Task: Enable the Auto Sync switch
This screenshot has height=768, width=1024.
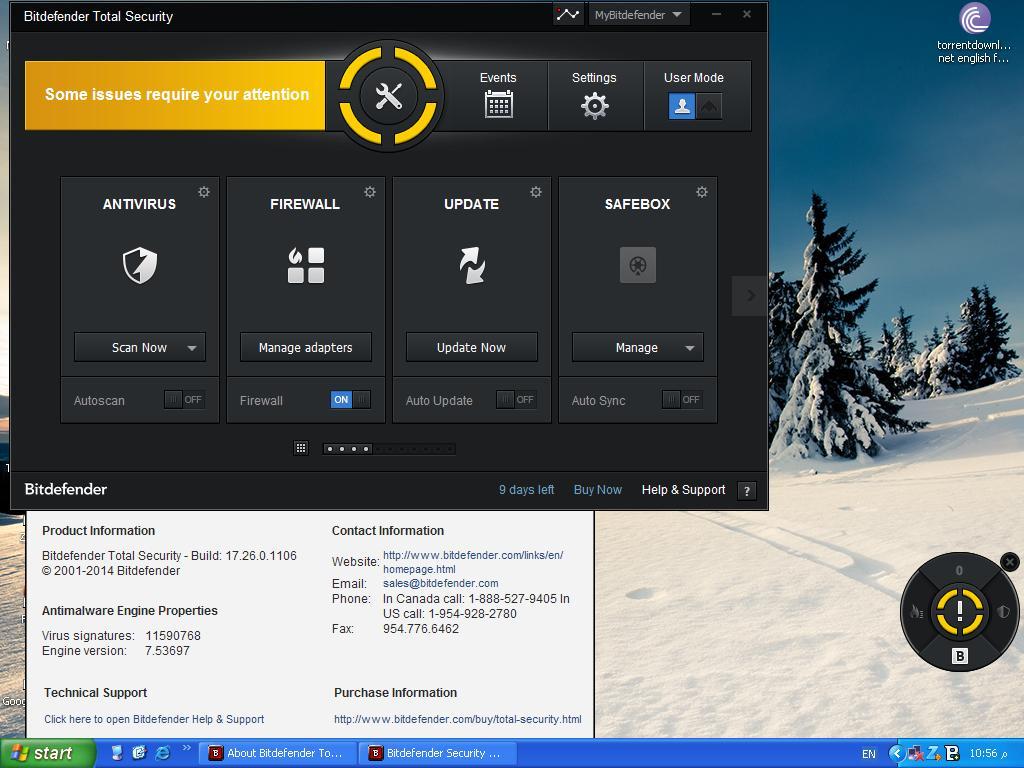Action: [x=682, y=400]
